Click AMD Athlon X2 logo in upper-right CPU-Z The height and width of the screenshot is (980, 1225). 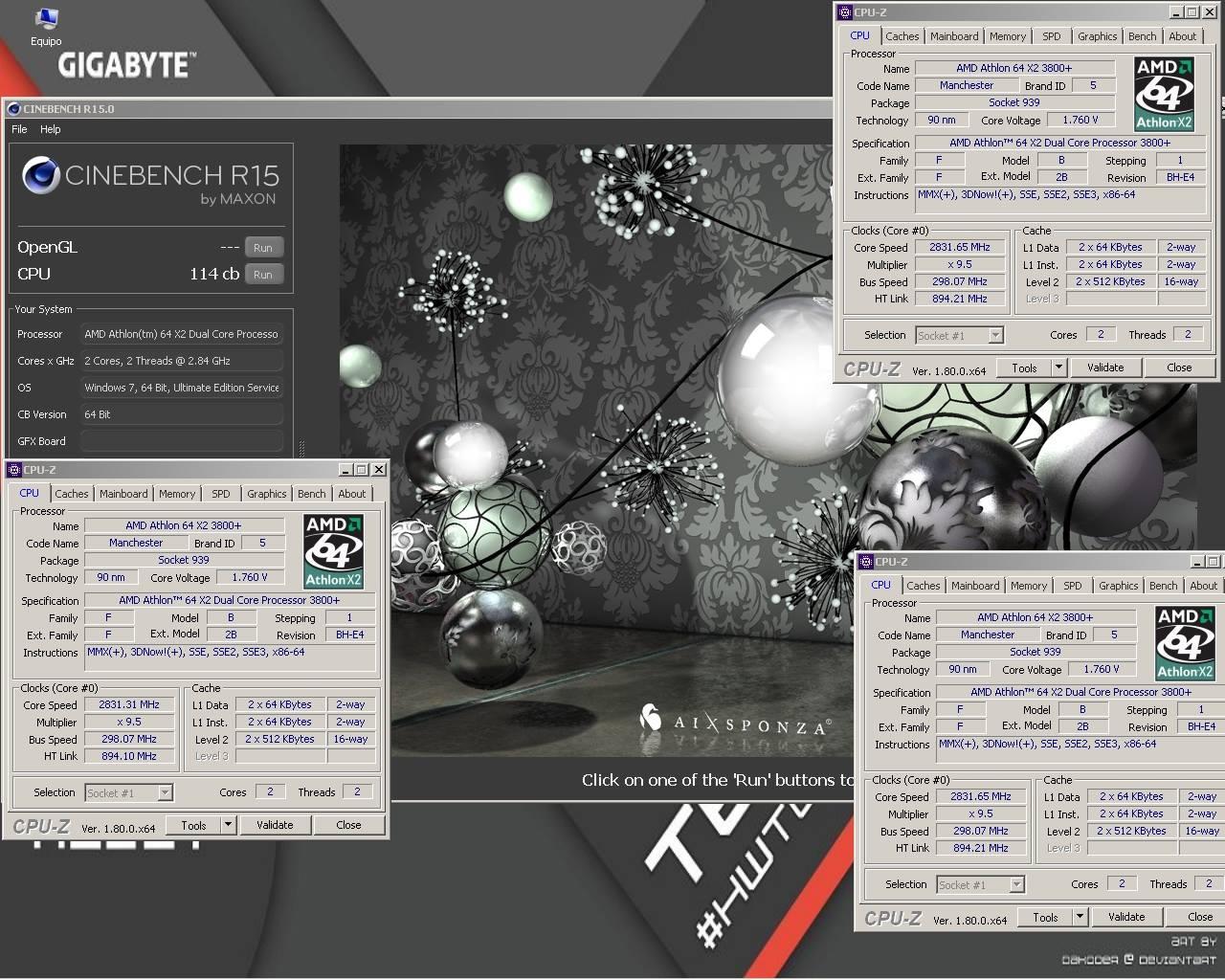[1164, 94]
